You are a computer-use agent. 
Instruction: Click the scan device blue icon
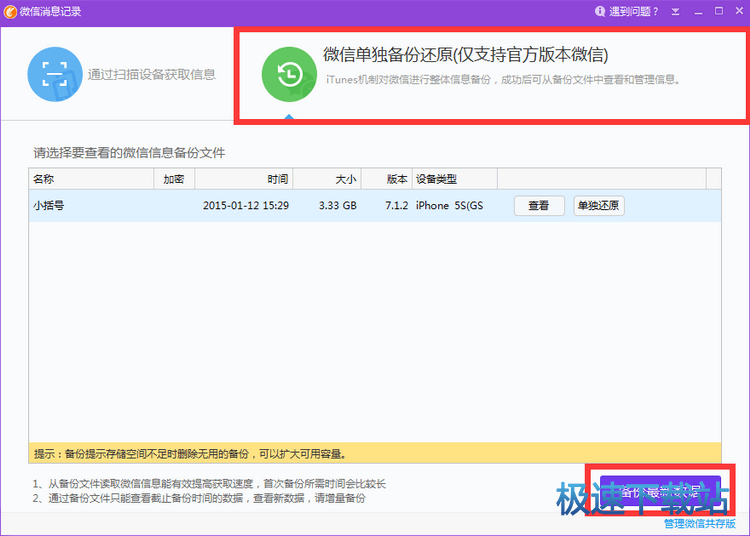point(54,74)
